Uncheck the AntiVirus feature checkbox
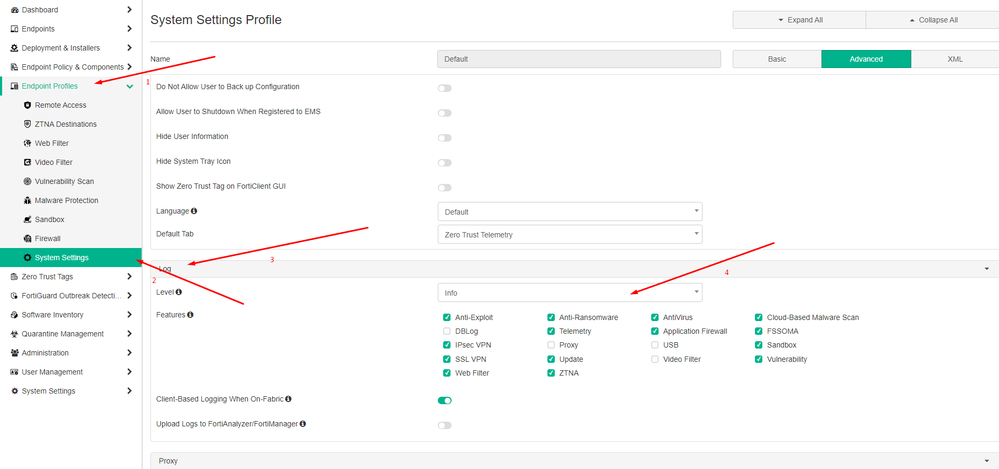Image resolution: width=999 pixels, height=469 pixels. 655,317
